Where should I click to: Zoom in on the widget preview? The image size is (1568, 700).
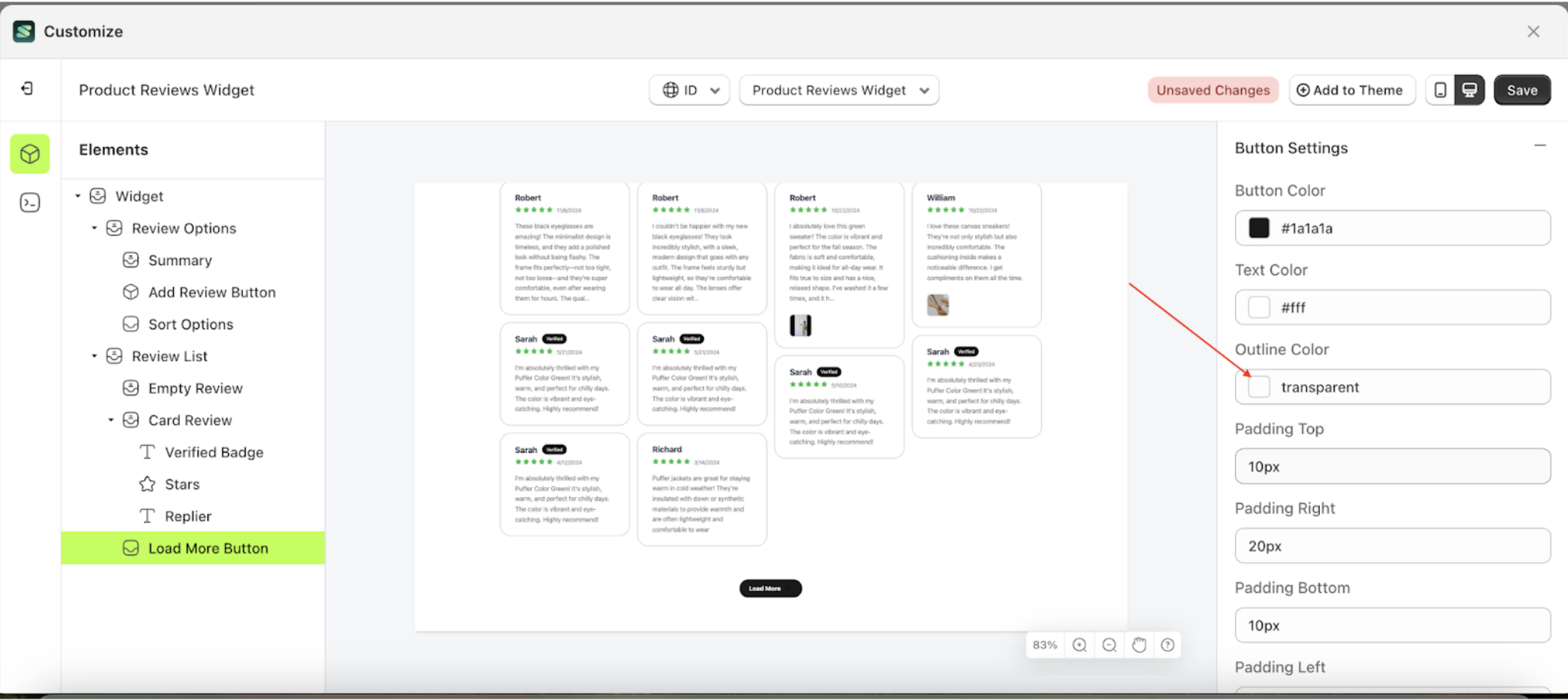pos(1080,644)
